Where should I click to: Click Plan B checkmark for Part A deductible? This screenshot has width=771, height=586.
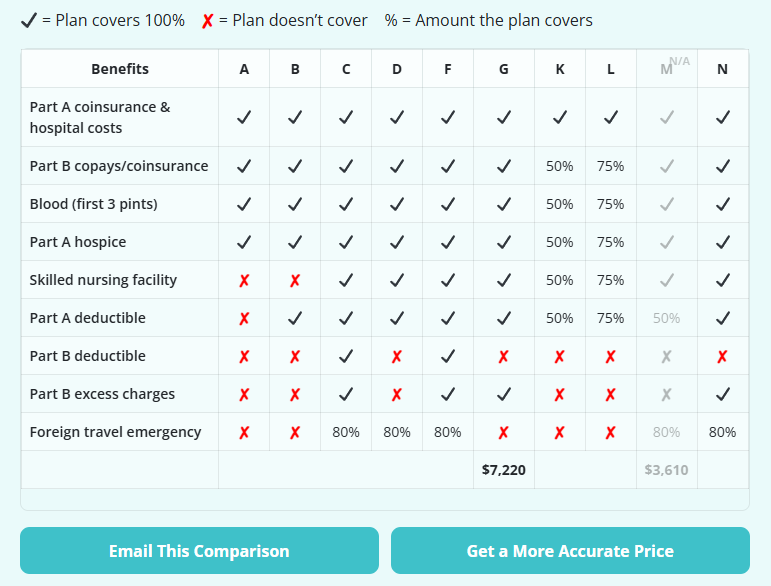(295, 318)
